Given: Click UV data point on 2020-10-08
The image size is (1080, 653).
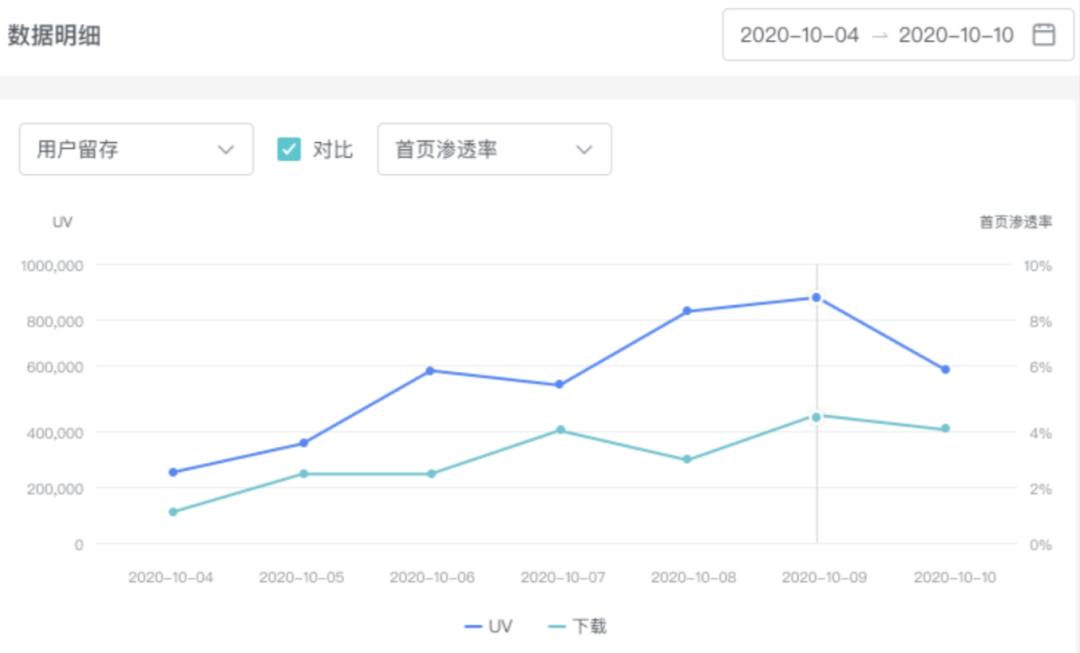Looking at the screenshot, I should 687,311.
